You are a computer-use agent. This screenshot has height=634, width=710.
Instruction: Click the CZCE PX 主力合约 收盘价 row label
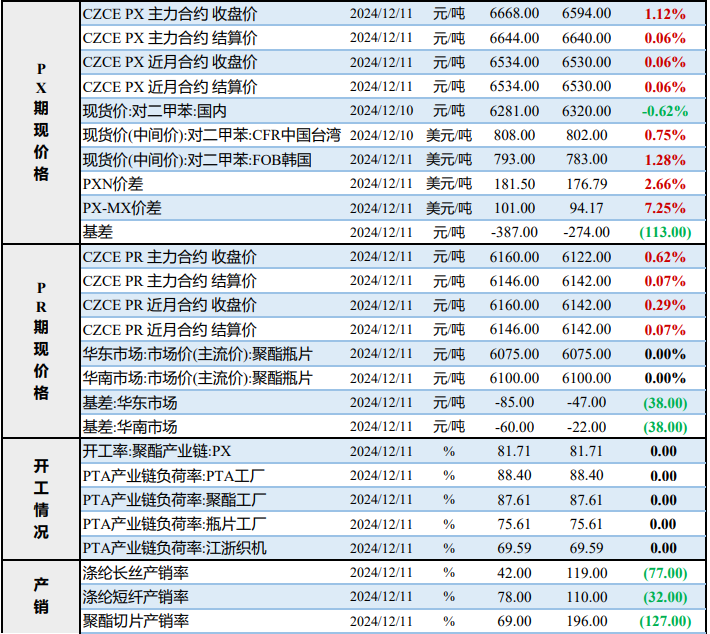click(169, 14)
